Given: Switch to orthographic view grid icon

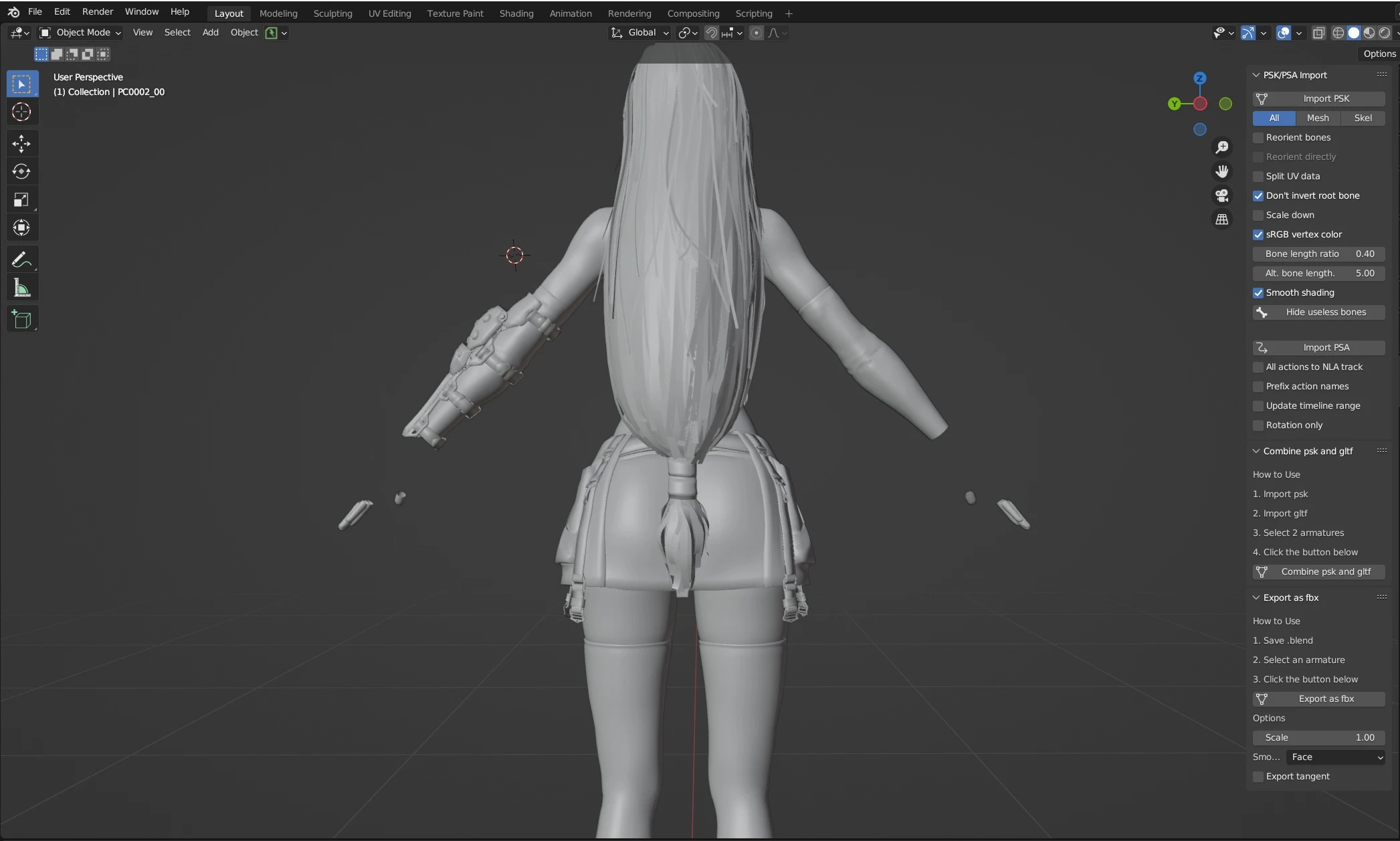Looking at the screenshot, I should point(1222,219).
